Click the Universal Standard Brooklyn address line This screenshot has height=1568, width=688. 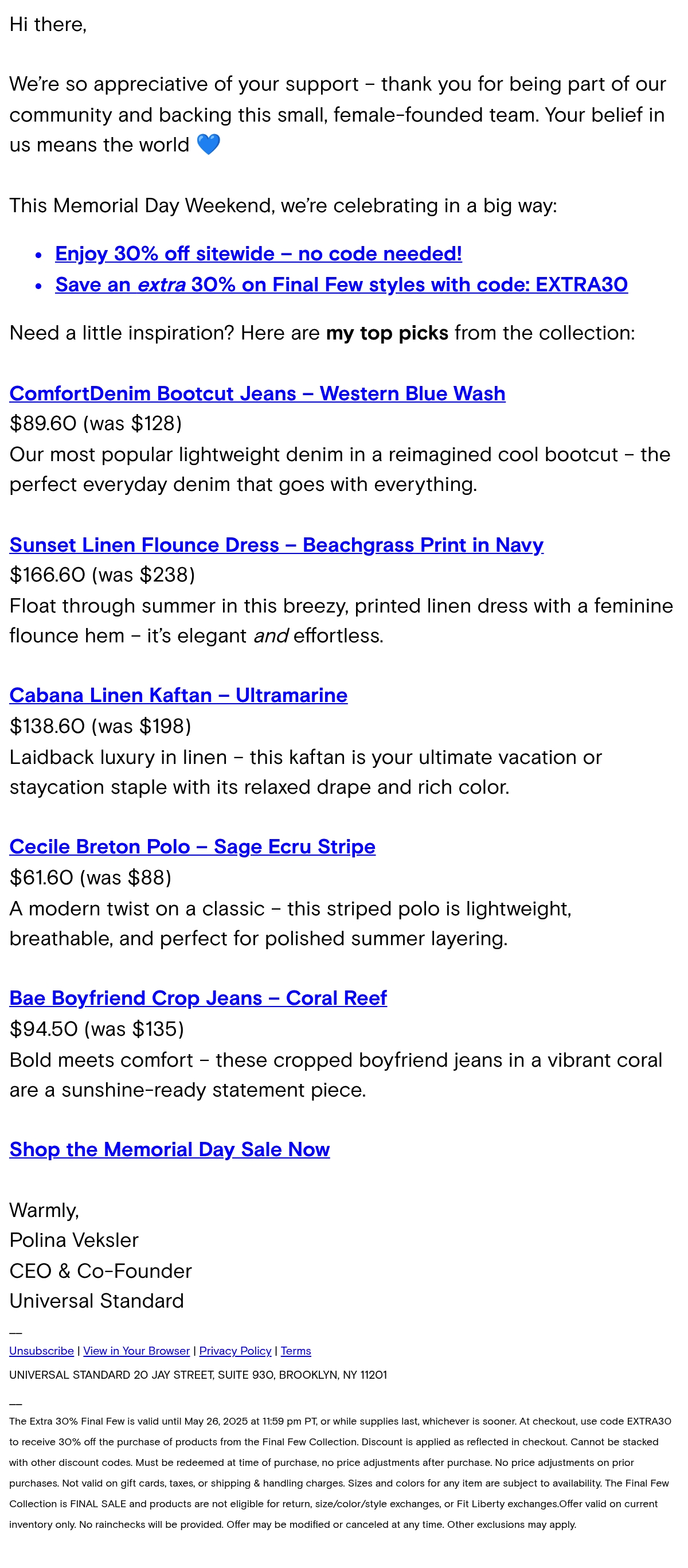[198, 1375]
